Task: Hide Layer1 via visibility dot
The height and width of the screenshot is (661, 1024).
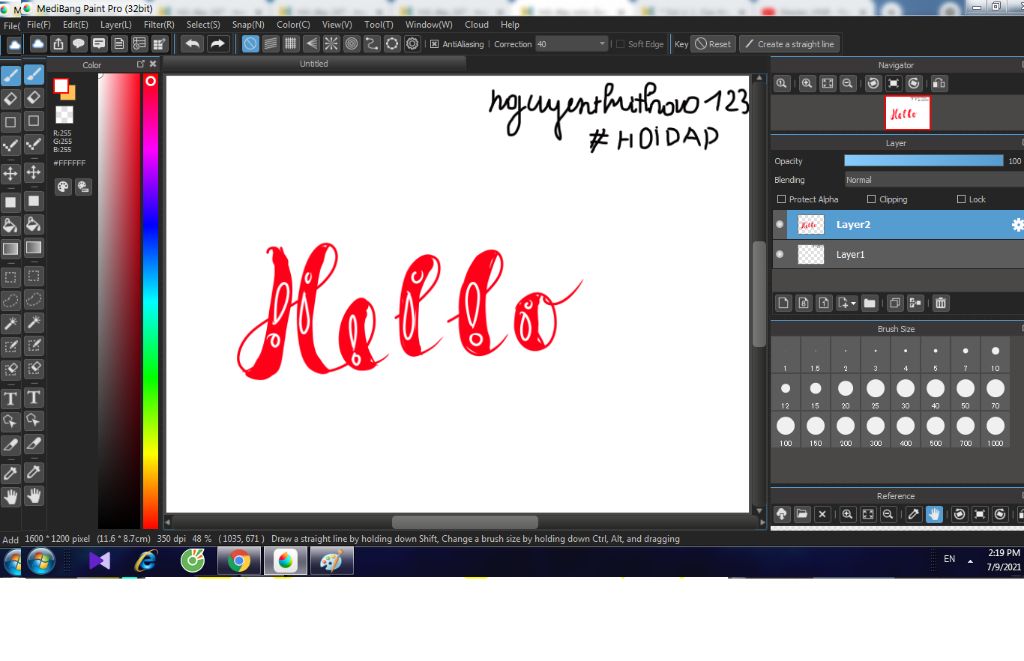Action: pyautogui.click(x=780, y=254)
